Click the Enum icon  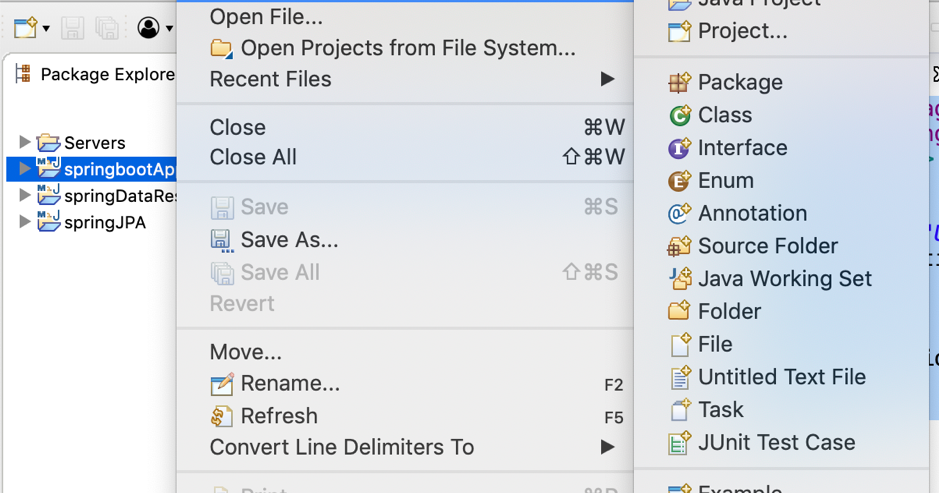pyautogui.click(x=680, y=181)
